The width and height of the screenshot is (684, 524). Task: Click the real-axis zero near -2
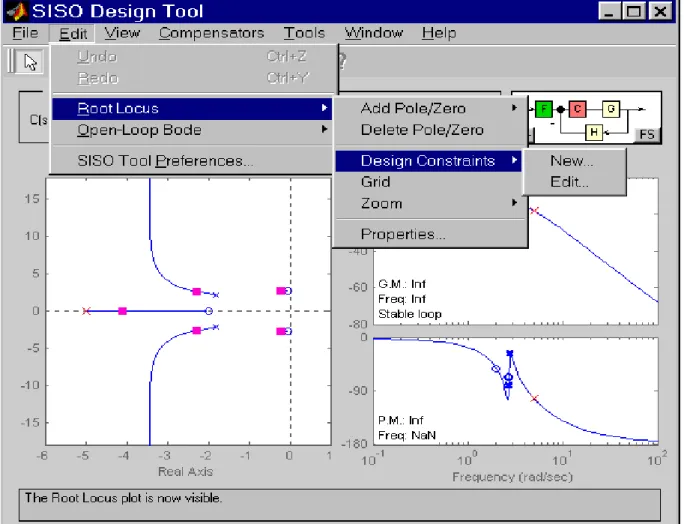(x=209, y=311)
